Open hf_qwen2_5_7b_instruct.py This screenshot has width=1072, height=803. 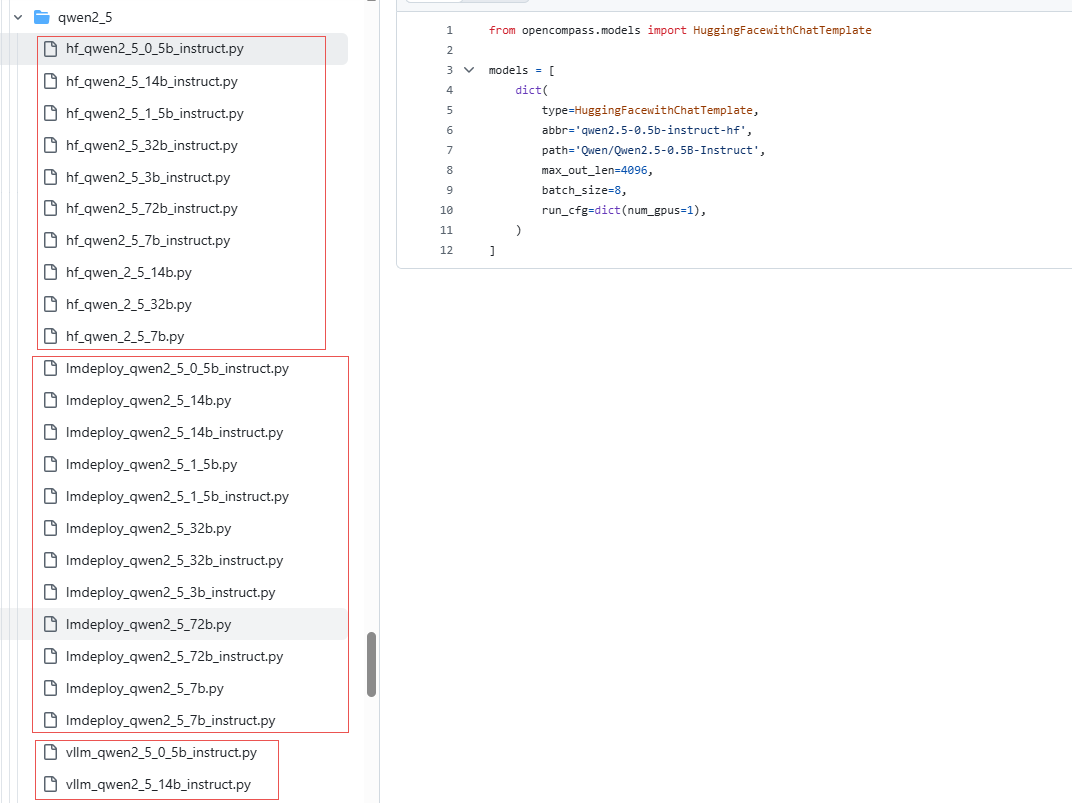148,241
